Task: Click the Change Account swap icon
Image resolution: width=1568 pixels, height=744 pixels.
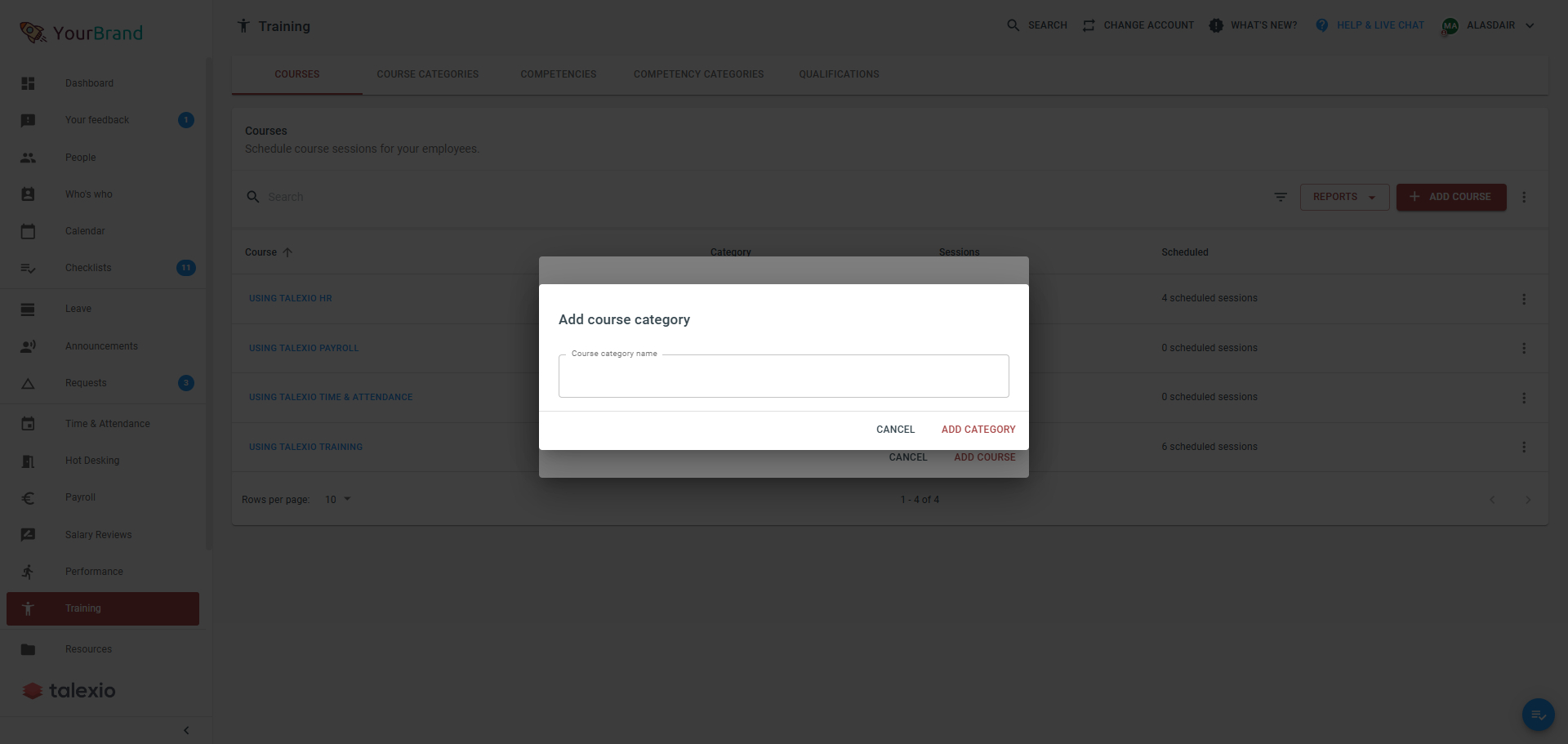Action: 1089,25
